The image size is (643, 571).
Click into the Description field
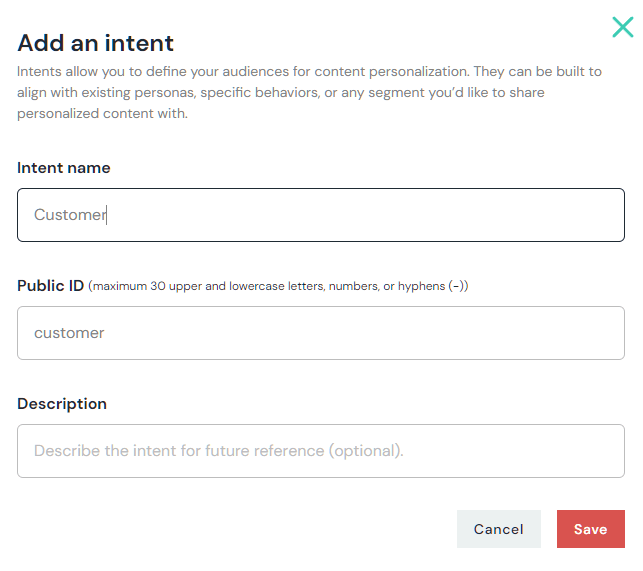(320, 451)
